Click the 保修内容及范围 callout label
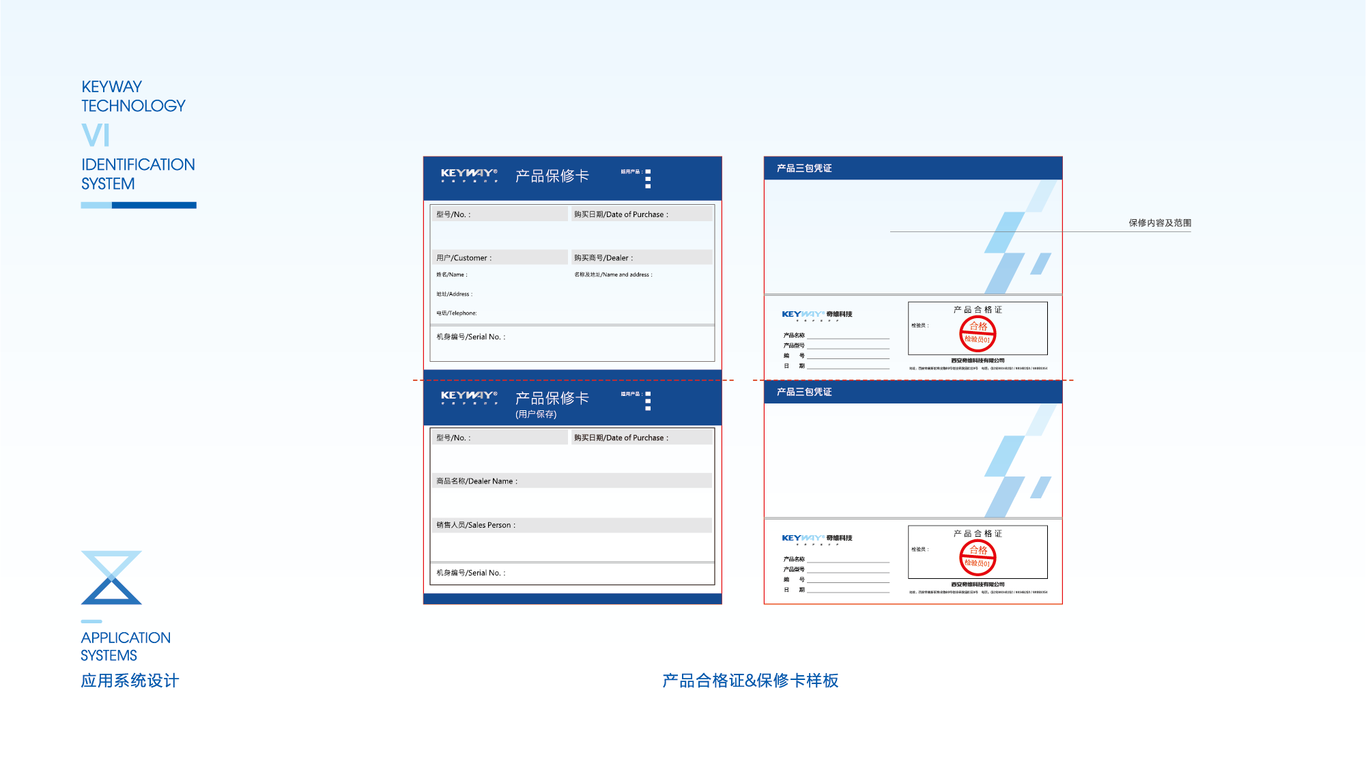This screenshot has width=1366, height=768. pyautogui.click(x=1160, y=223)
